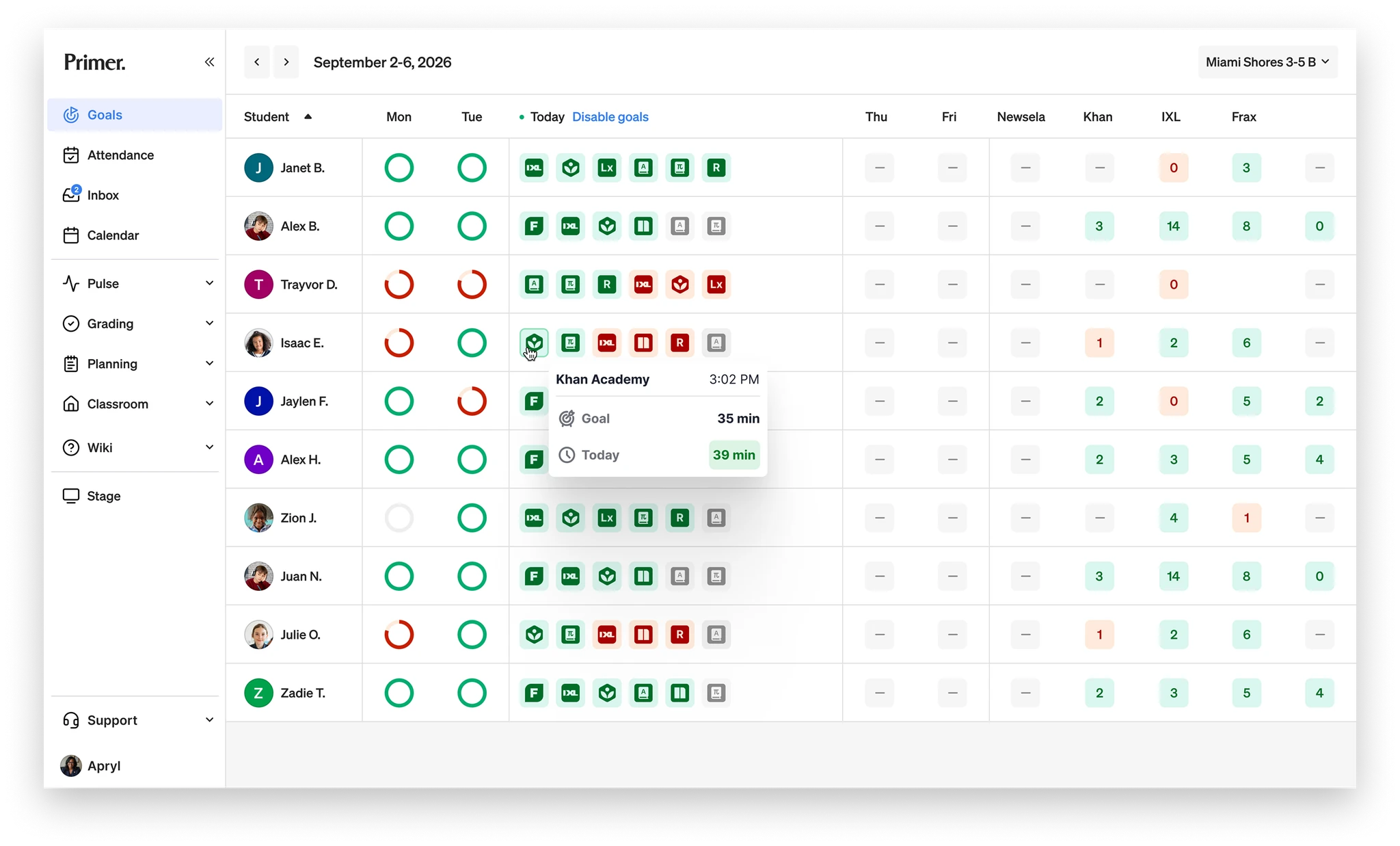The height and width of the screenshot is (846, 1400).
Task: Open the Calendar page
Action: [135, 235]
